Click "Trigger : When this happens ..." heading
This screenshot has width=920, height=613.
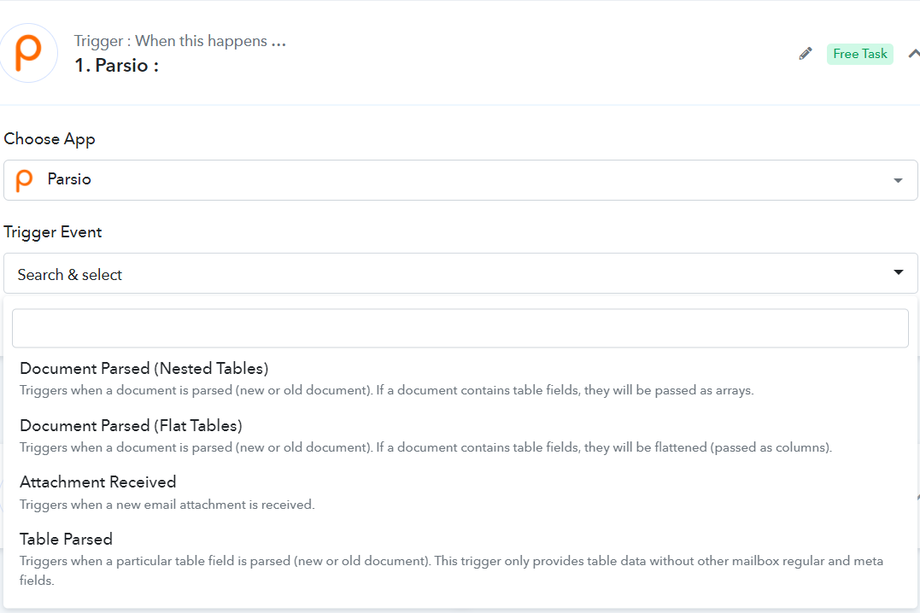click(180, 41)
